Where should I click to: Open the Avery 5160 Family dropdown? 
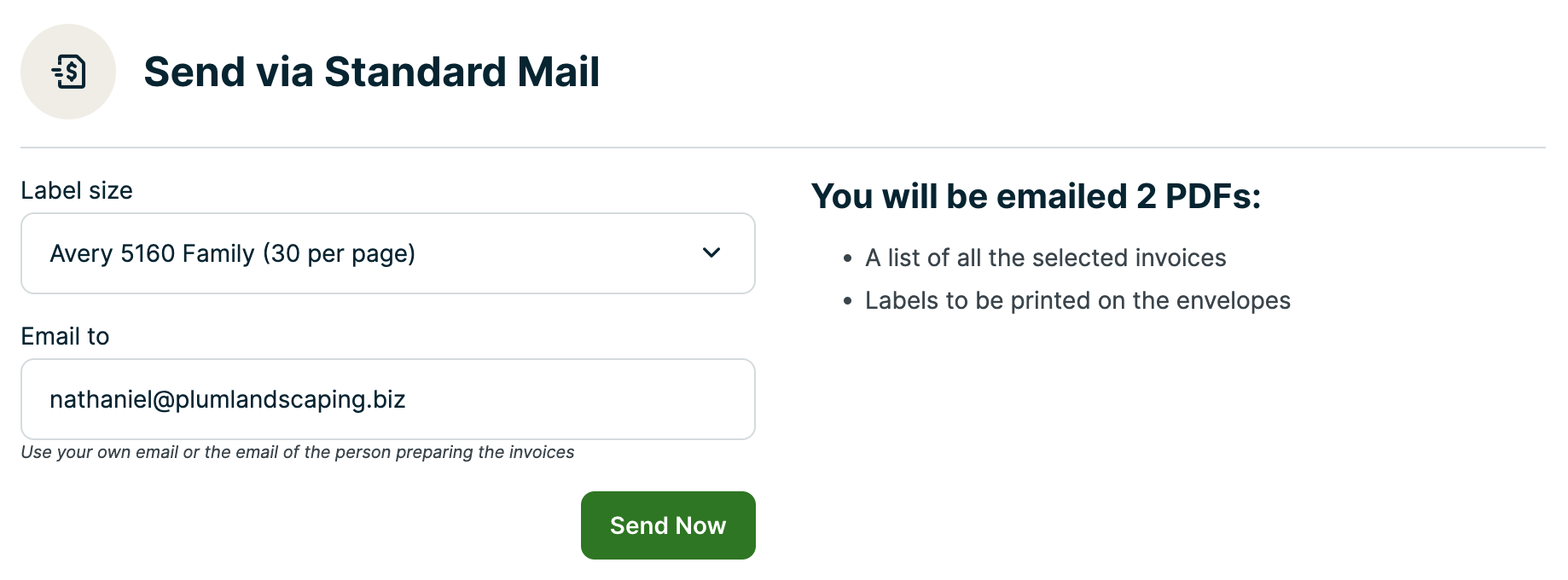coord(387,253)
